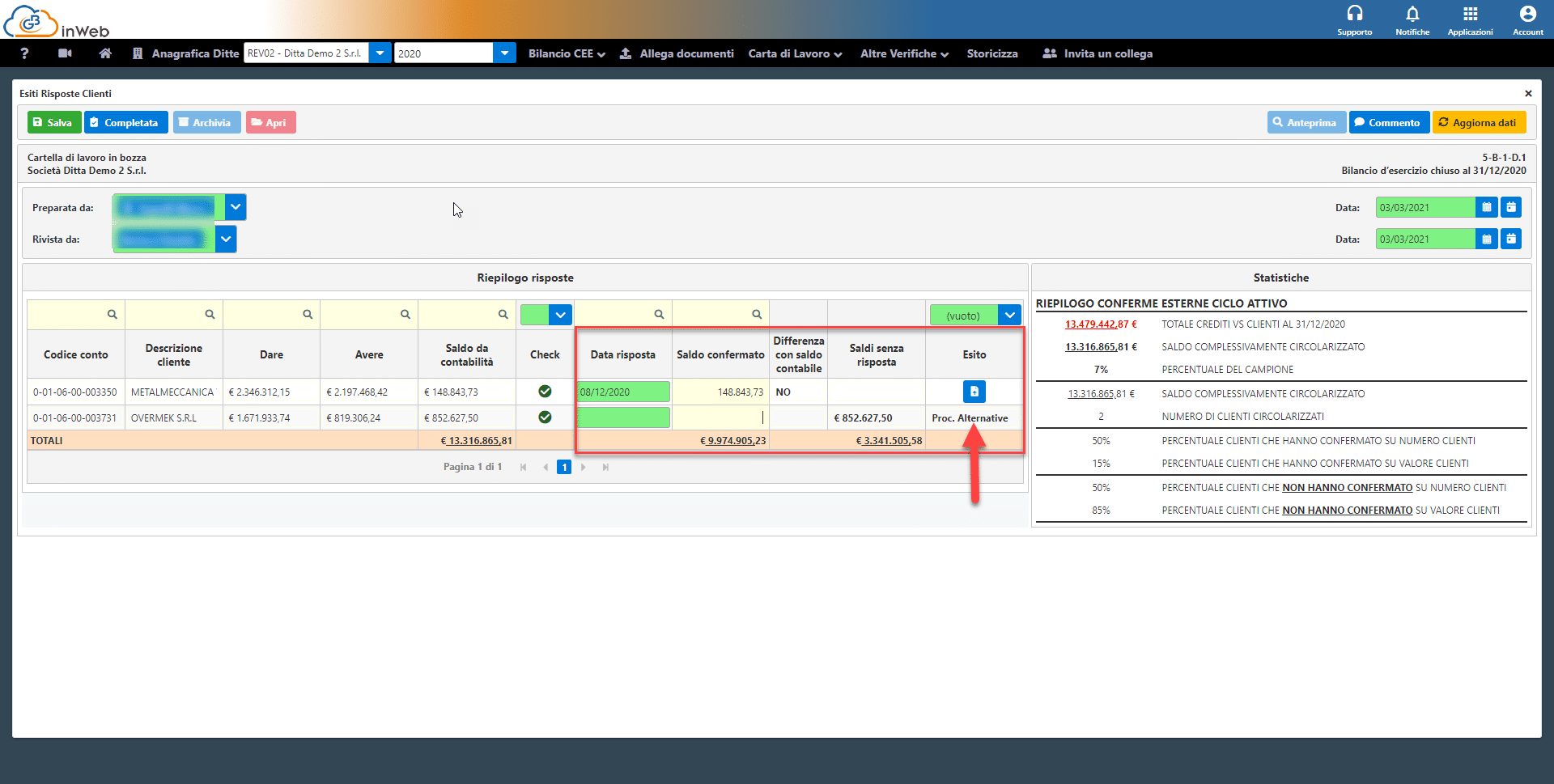Open the Carta di Lavoro menu
The image size is (1554, 784).
point(794,53)
